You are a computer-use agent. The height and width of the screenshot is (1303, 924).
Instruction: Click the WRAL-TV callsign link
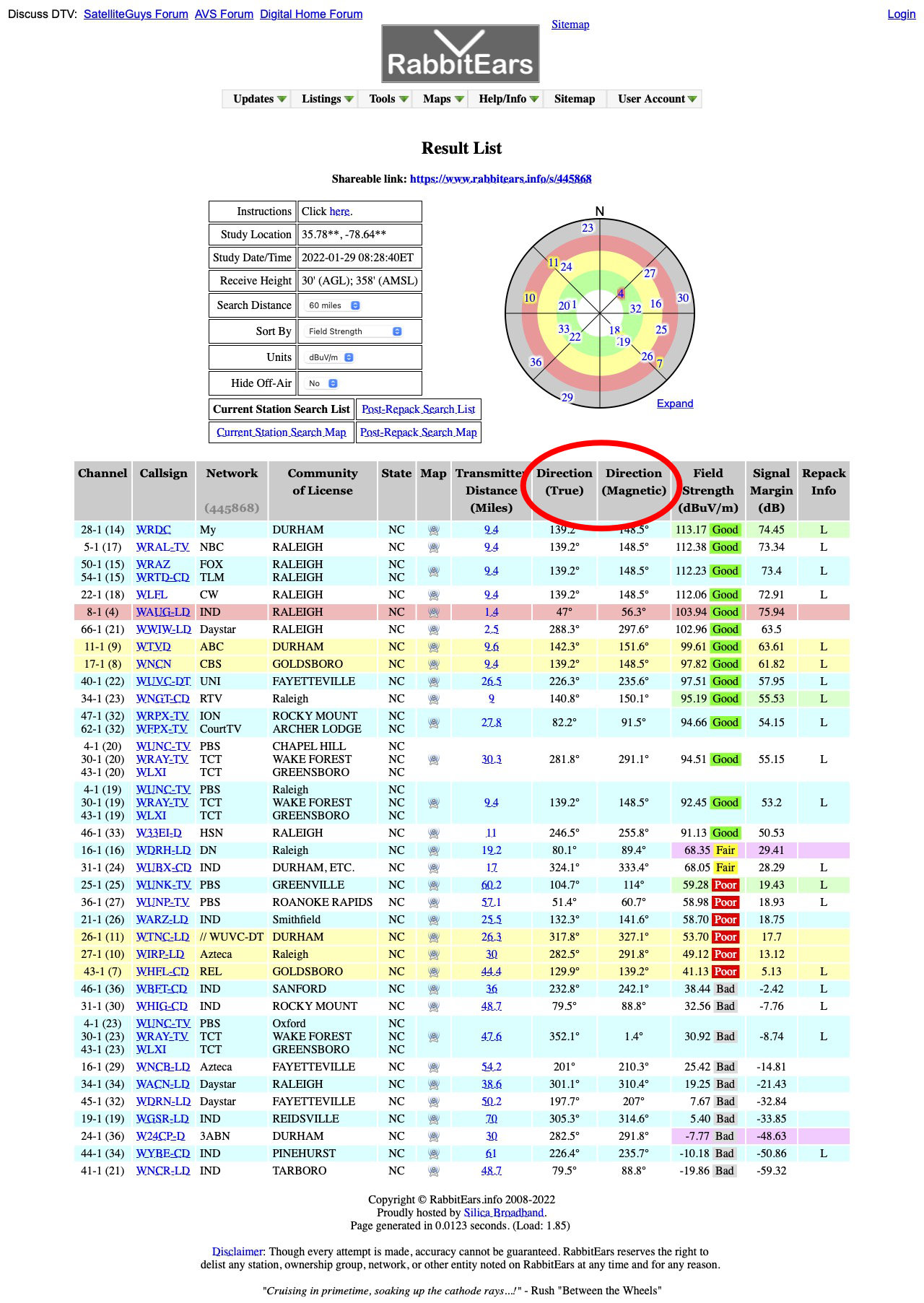(162, 547)
